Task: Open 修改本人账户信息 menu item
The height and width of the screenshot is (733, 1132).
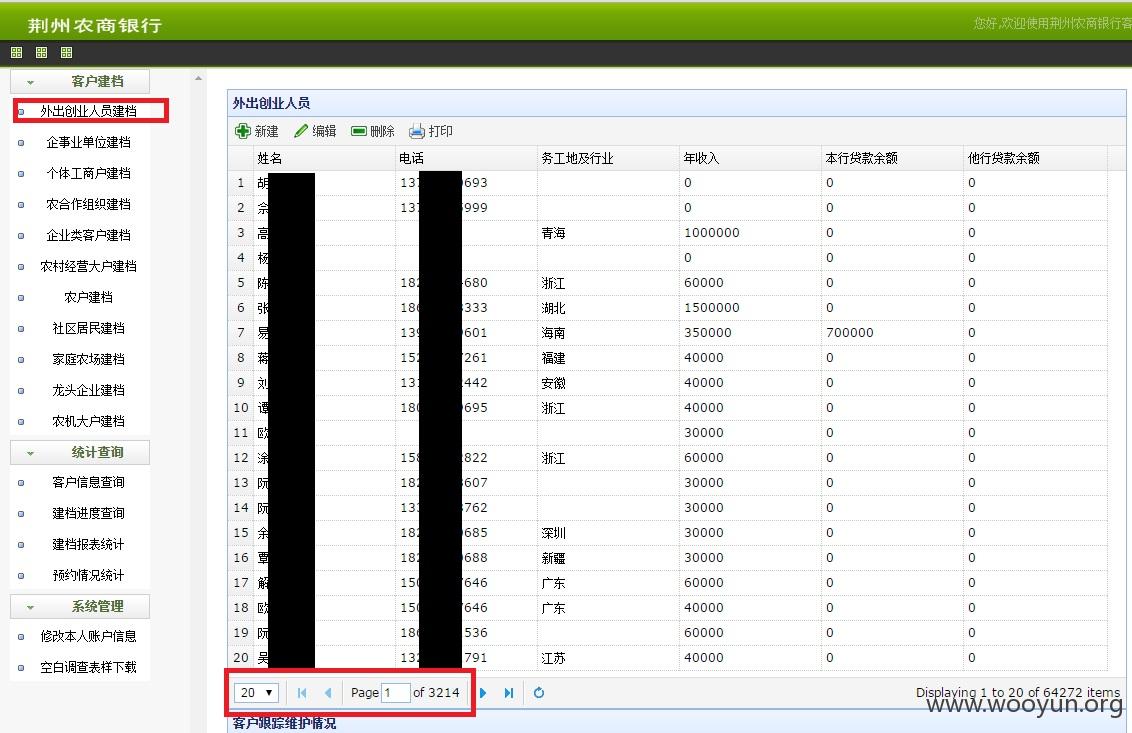Action: [x=88, y=636]
